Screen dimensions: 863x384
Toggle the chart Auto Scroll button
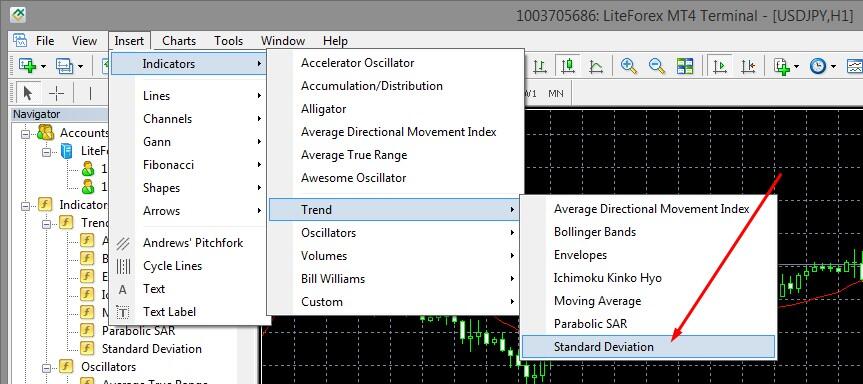tap(719, 66)
